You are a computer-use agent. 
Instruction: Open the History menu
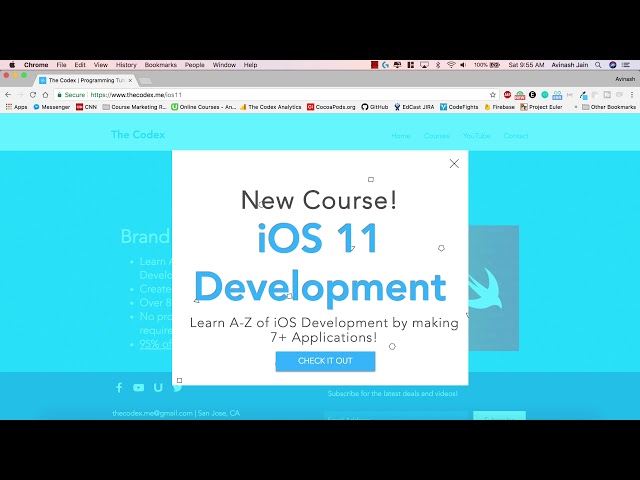[x=126, y=65]
